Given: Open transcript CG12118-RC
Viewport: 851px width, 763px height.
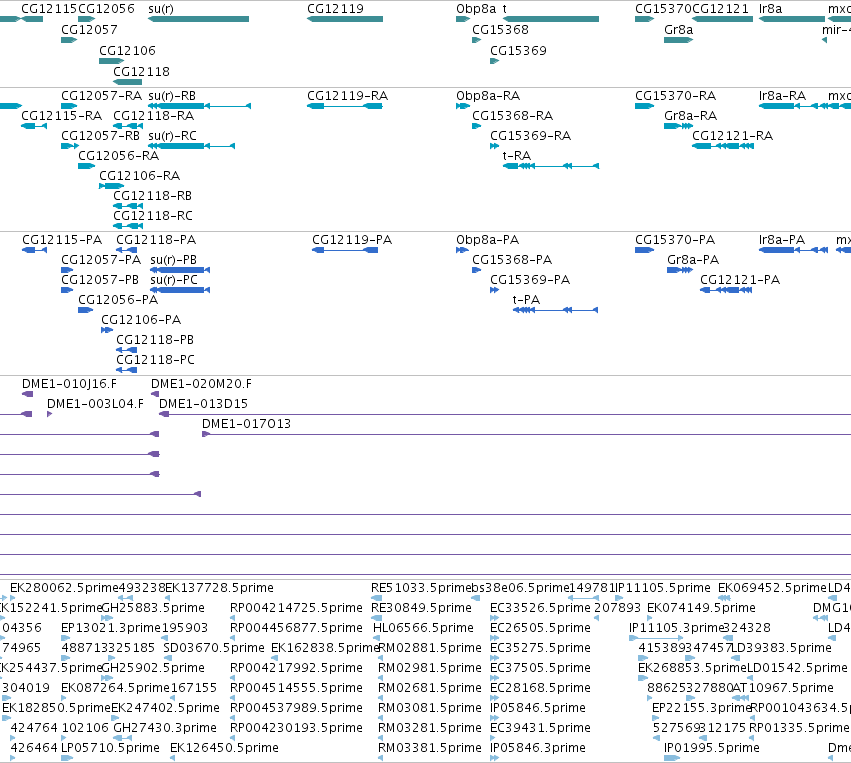Looking at the screenshot, I should coord(153,216).
